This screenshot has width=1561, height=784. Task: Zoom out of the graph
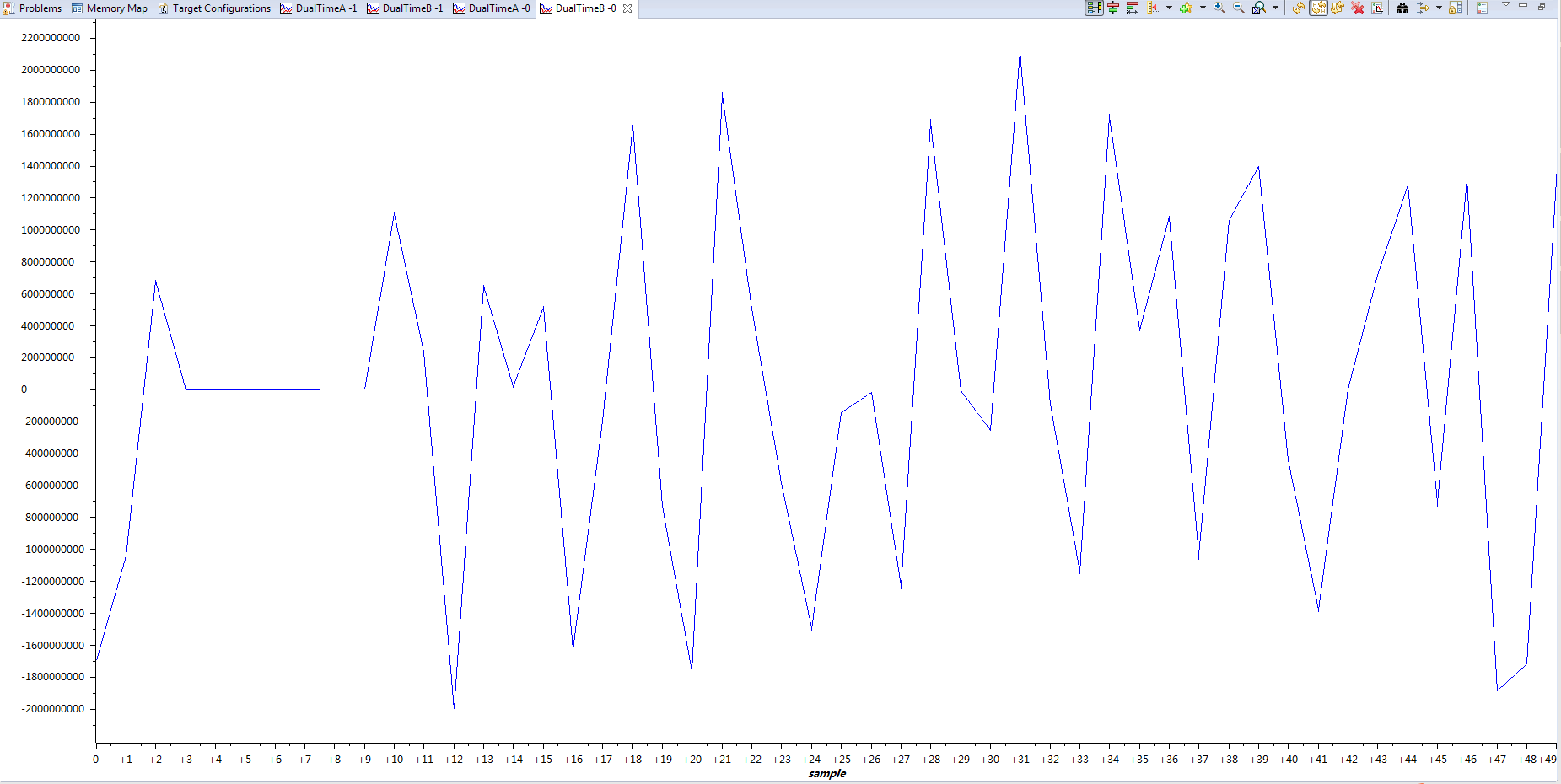(1239, 8)
